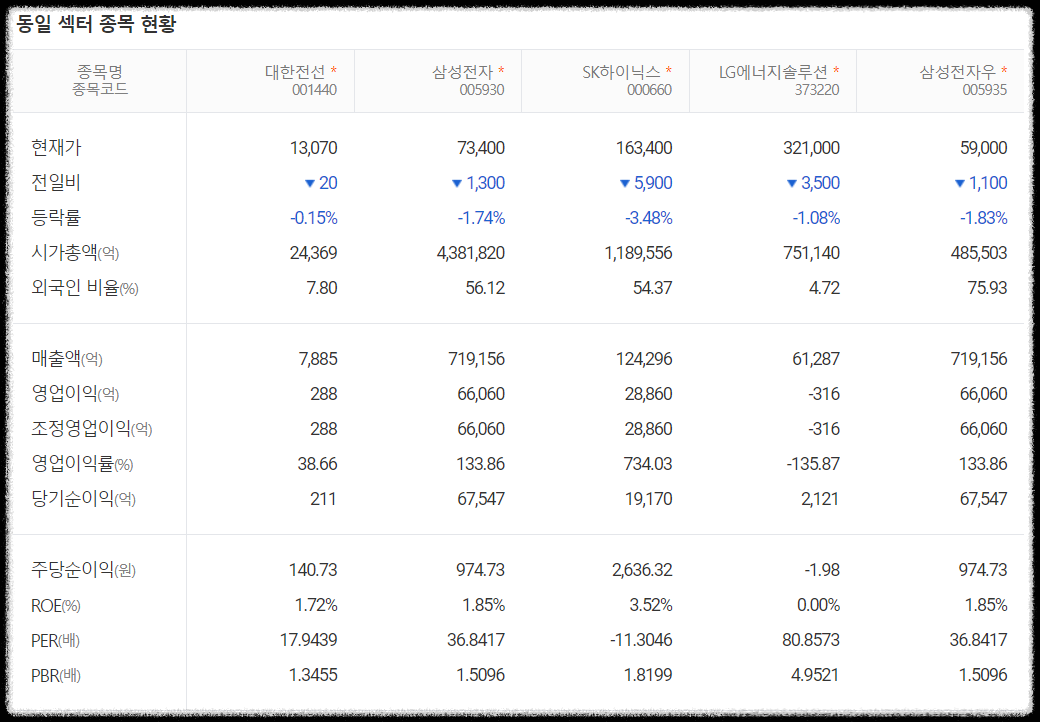Click current price 73,400
The image size is (1040, 722).
[x=481, y=147]
